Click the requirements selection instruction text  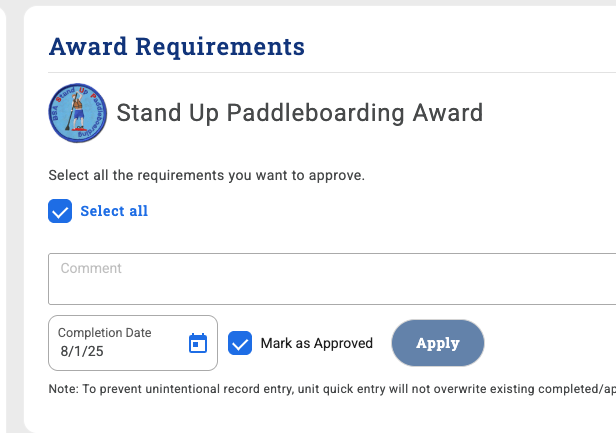(206, 176)
